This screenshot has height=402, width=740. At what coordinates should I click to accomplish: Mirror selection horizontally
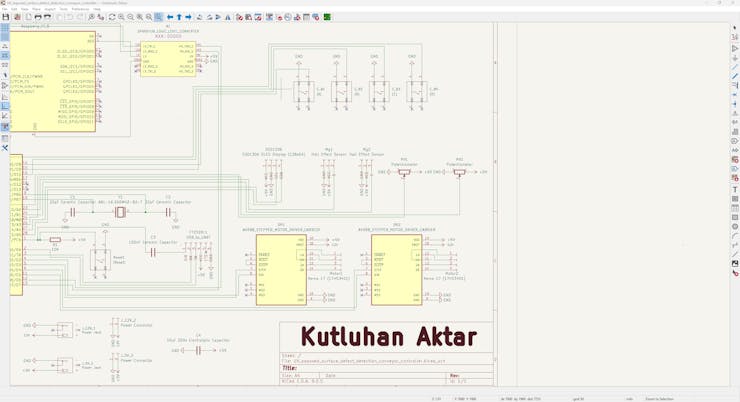(227, 17)
